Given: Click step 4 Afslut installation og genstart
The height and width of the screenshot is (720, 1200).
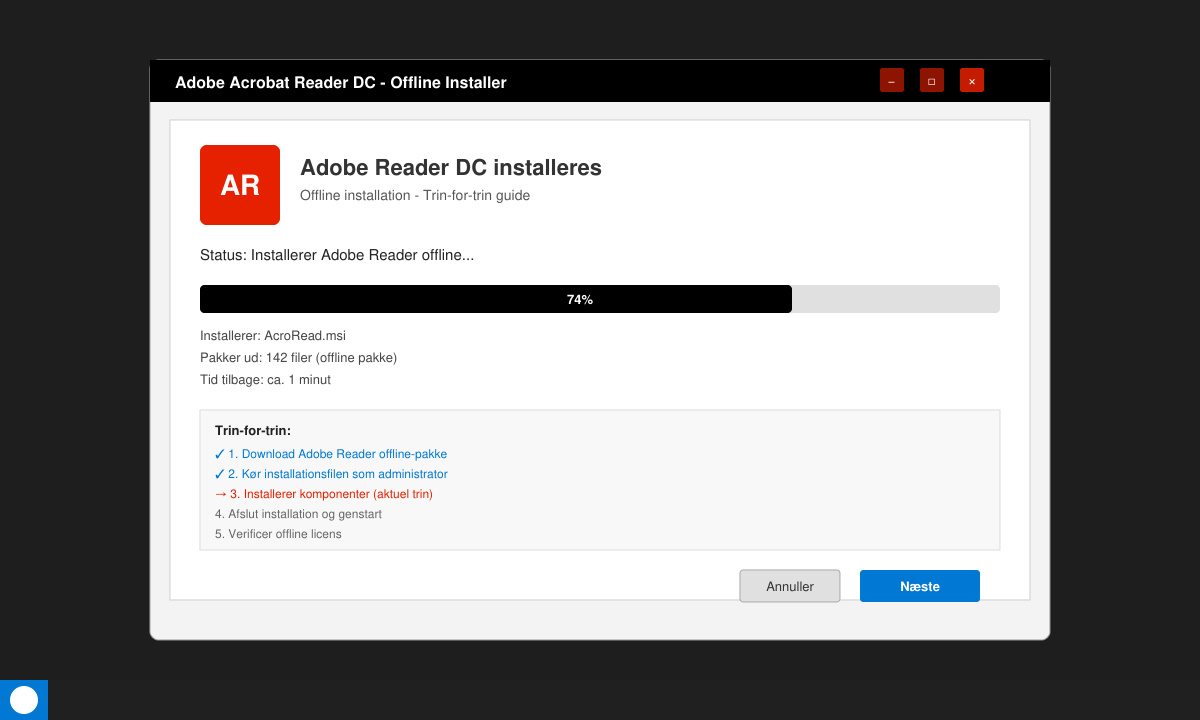Looking at the screenshot, I should pos(298,514).
